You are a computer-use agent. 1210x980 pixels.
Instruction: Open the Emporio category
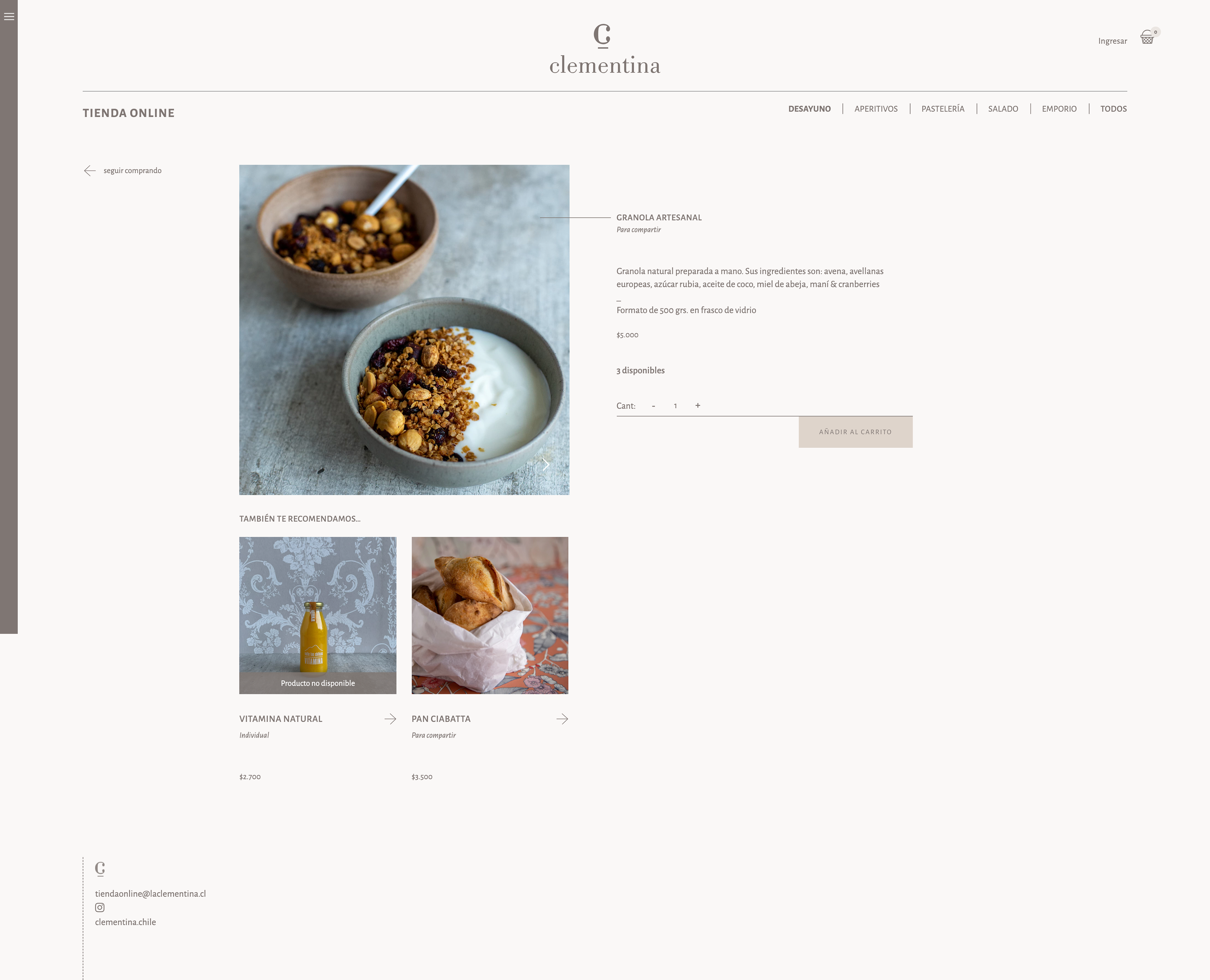(x=1059, y=109)
